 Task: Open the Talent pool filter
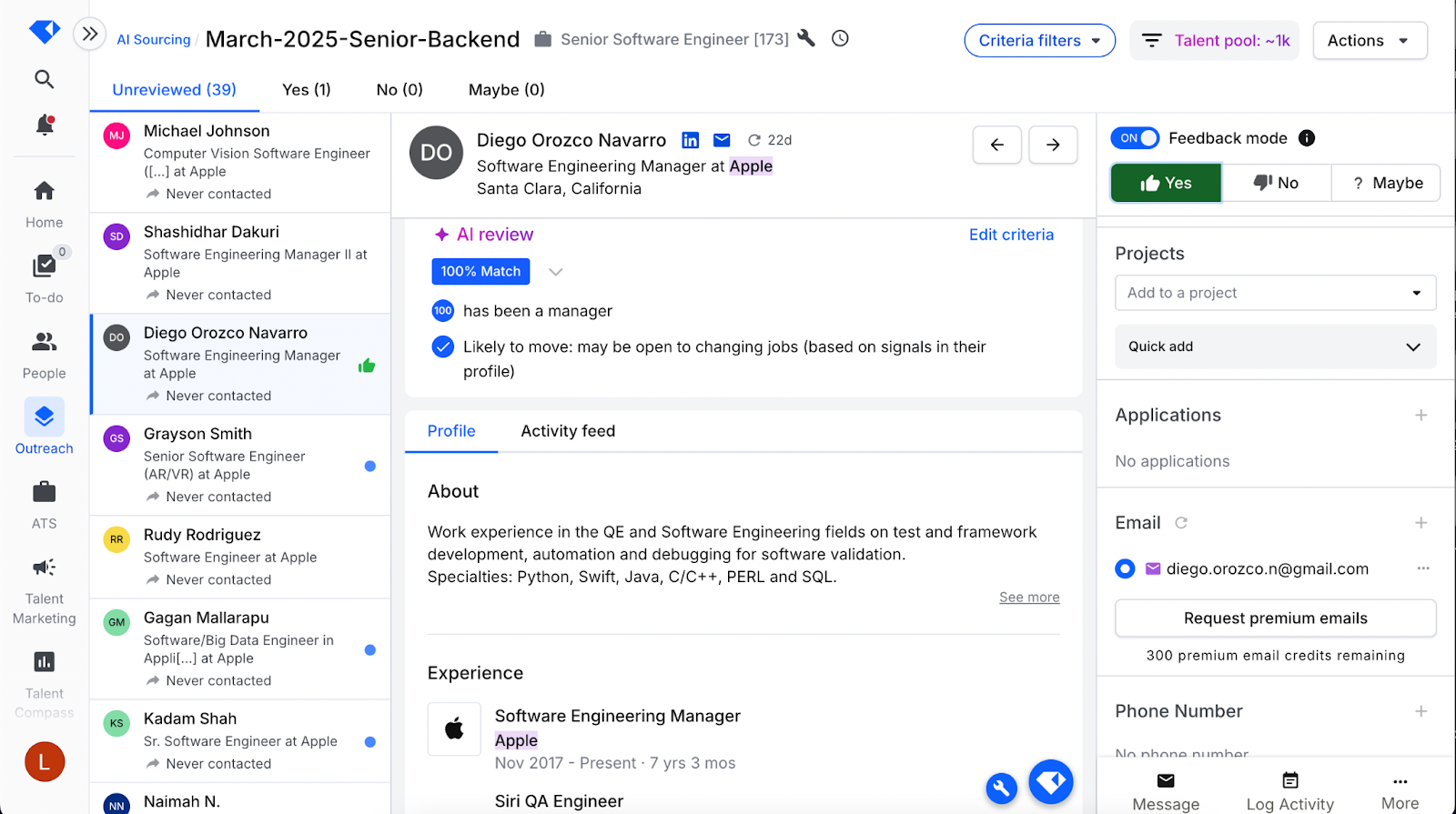(x=1215, y=40)
